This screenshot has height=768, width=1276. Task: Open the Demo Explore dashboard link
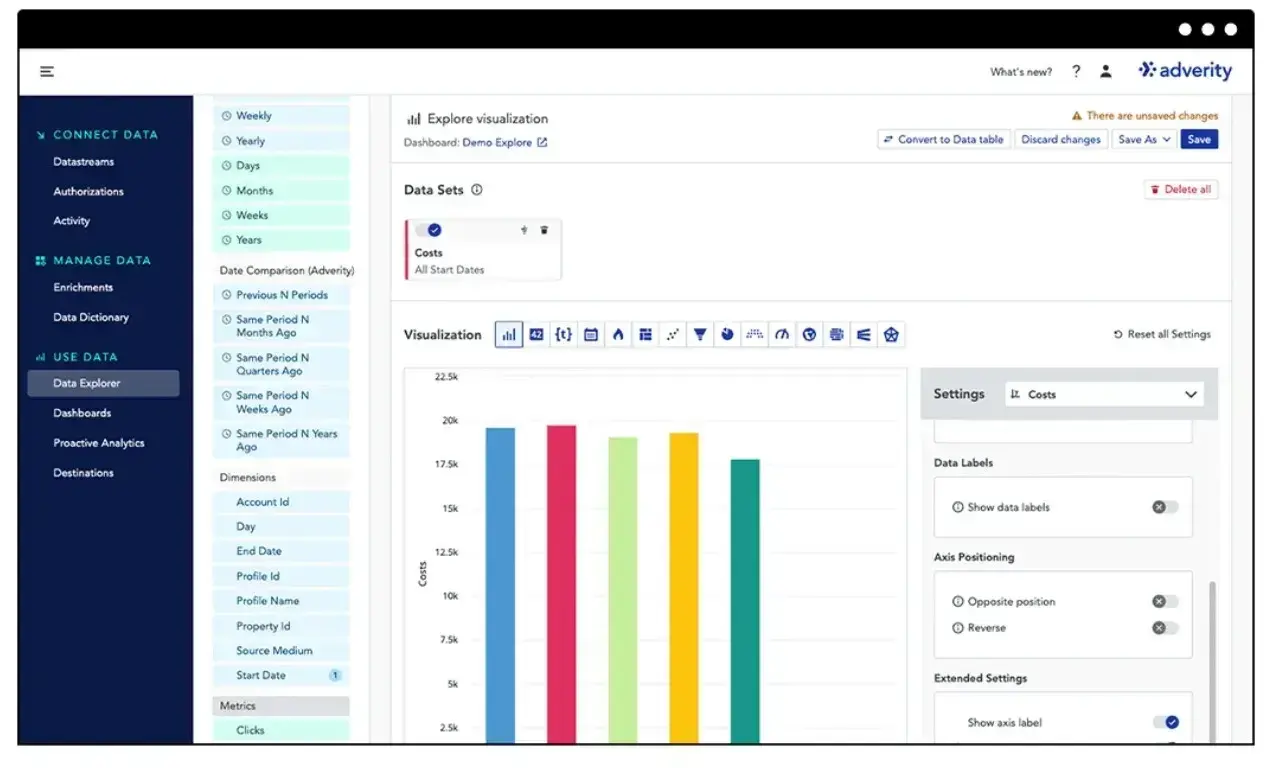pos(497,143)
